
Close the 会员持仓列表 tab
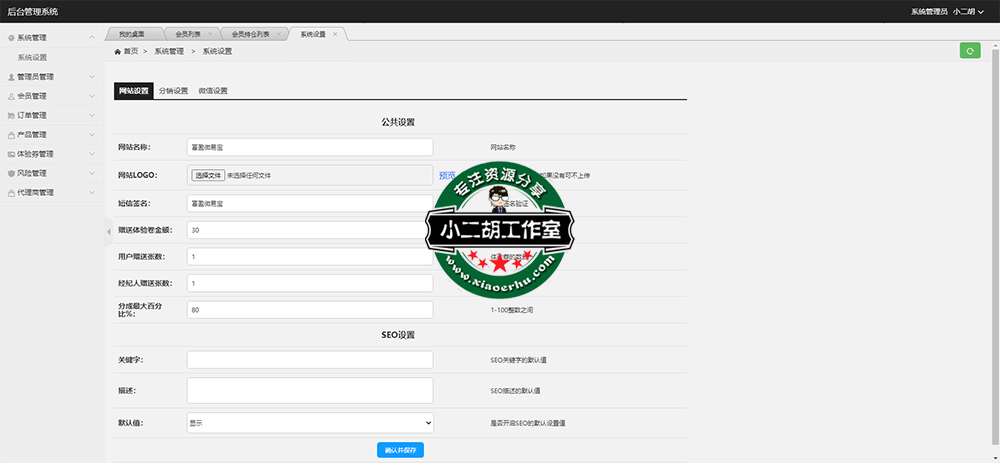[278, 34]
